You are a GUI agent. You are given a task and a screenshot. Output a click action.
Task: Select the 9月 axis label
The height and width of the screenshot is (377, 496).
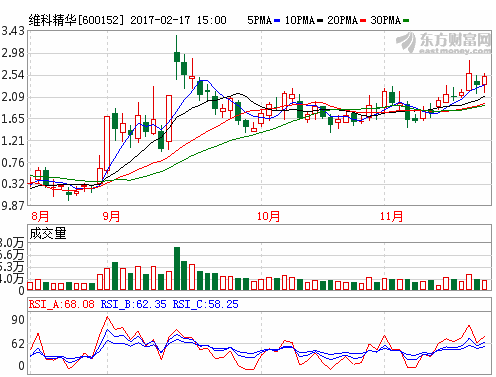click(111, 216)
